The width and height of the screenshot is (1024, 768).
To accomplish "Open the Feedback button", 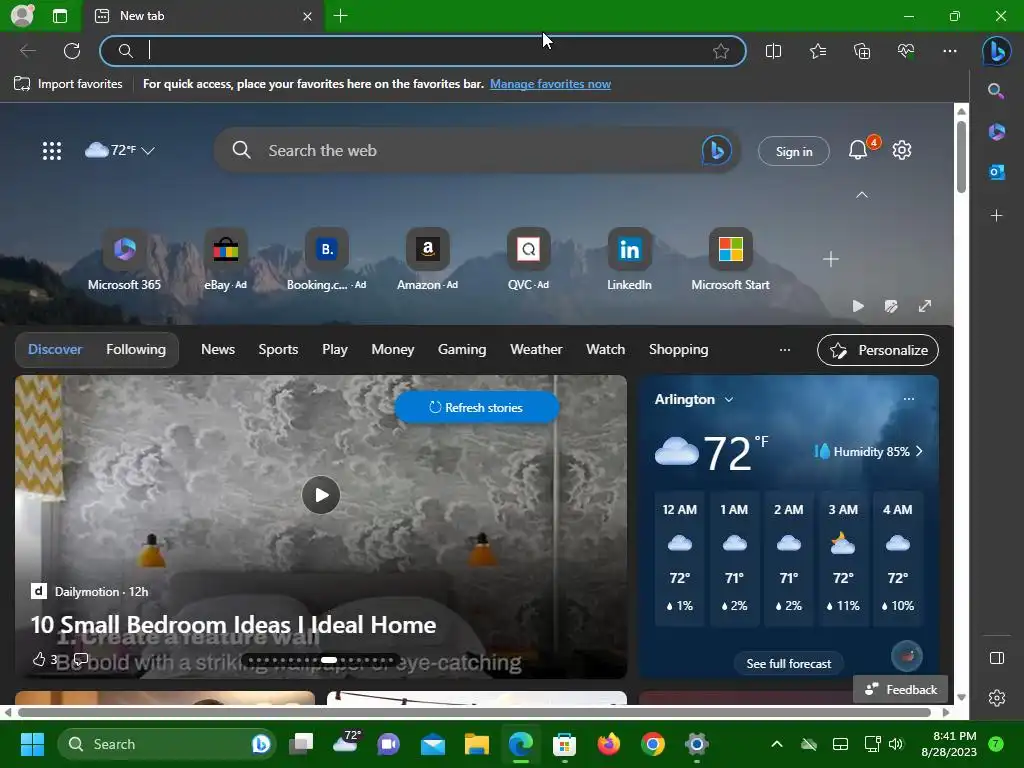I will coord(901,690).
